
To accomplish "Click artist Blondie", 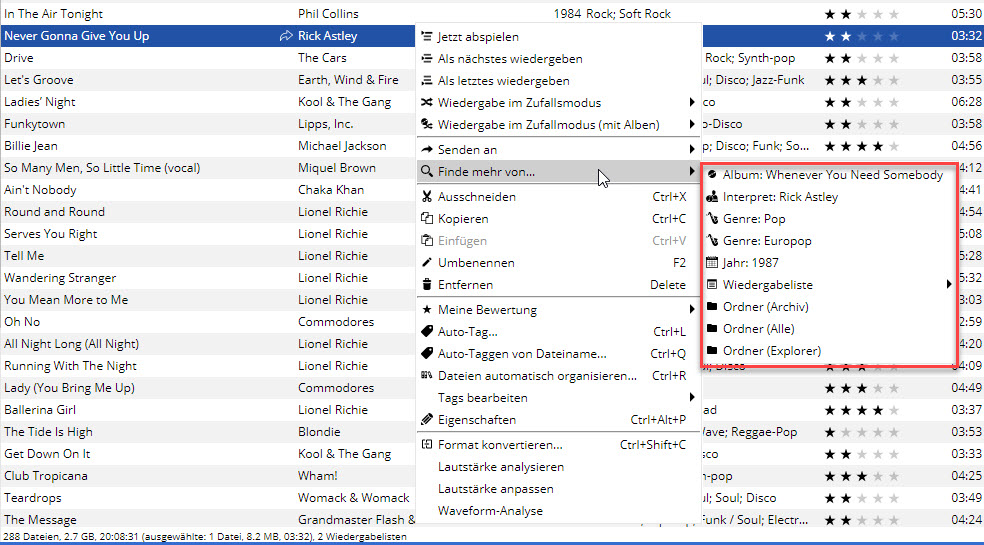I will pyautogui.click(x=319, y=432).
